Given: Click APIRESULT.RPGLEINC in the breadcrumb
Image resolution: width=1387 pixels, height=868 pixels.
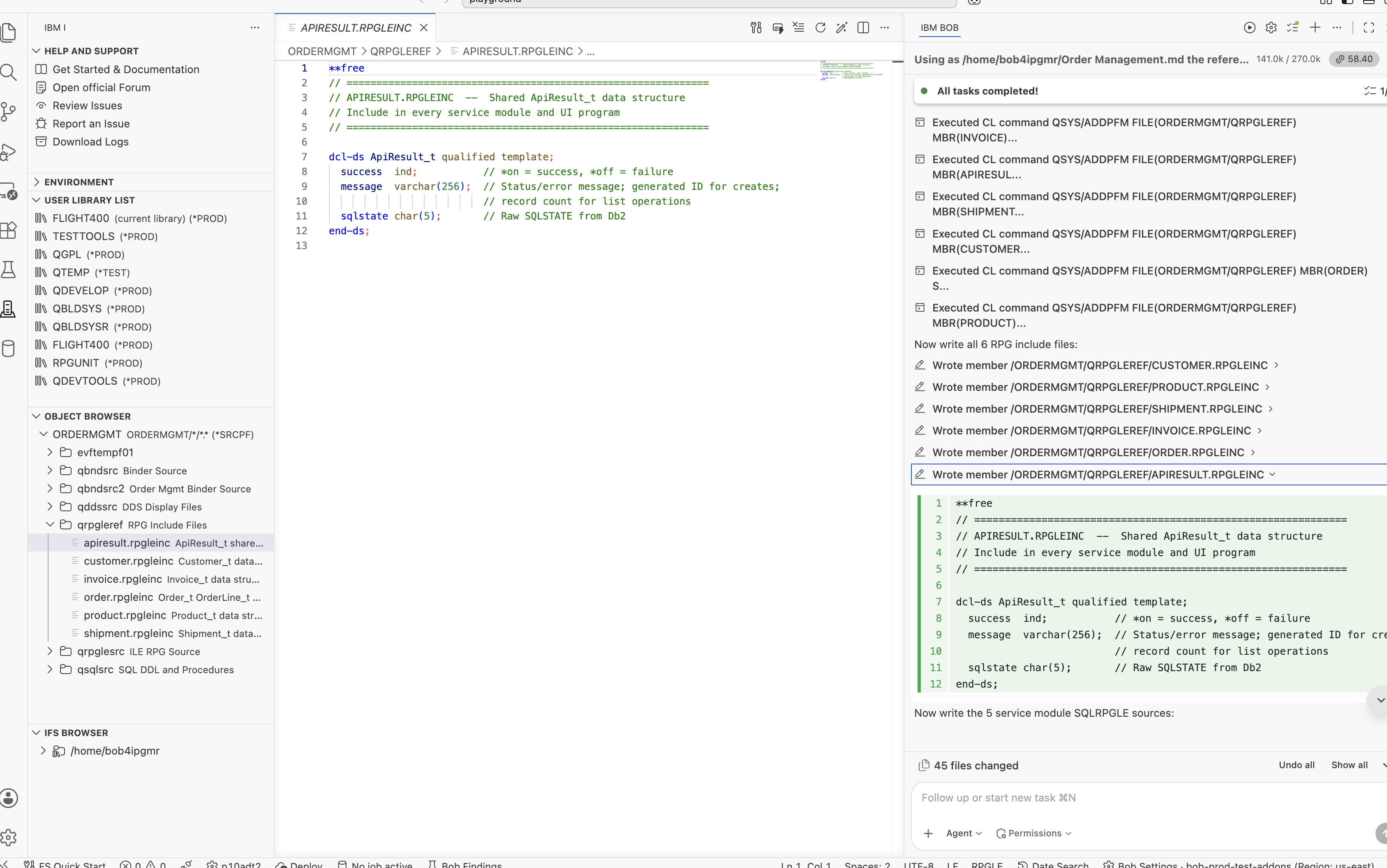Looking at the screenshot, I should [x=517, y=51].
